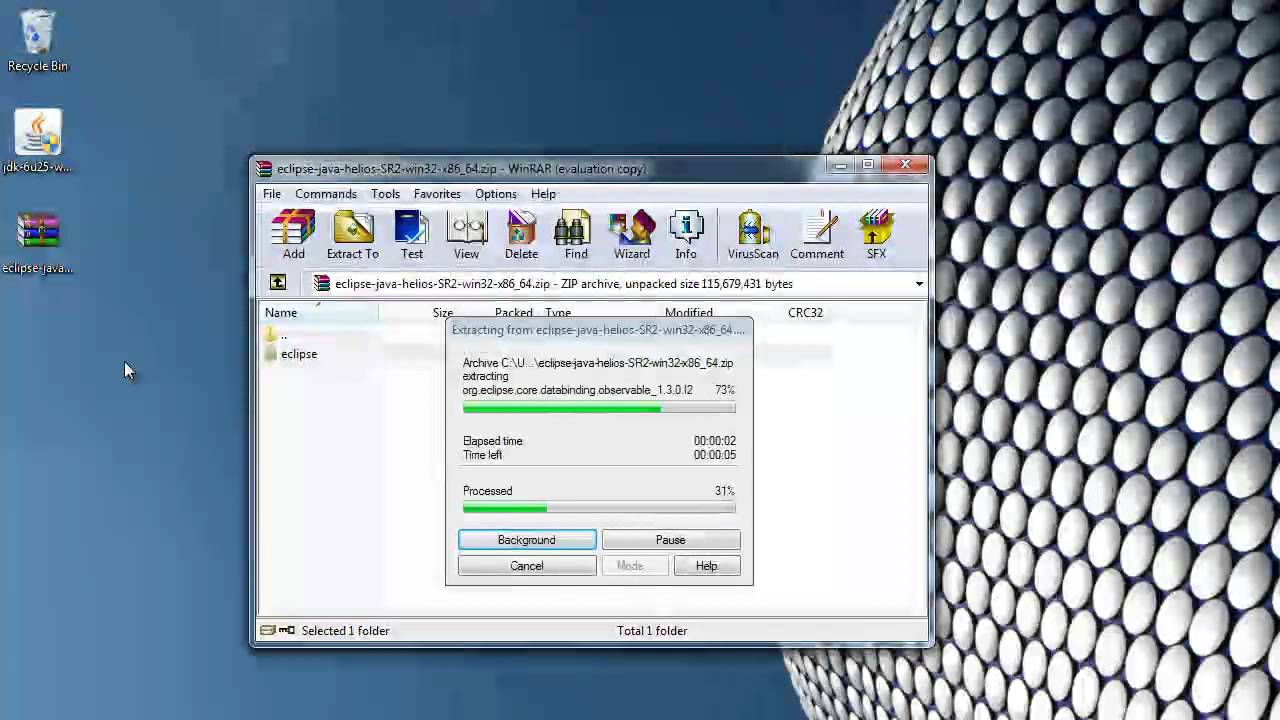Open the archive path dropdown arrow

click(x=919, y=284)
